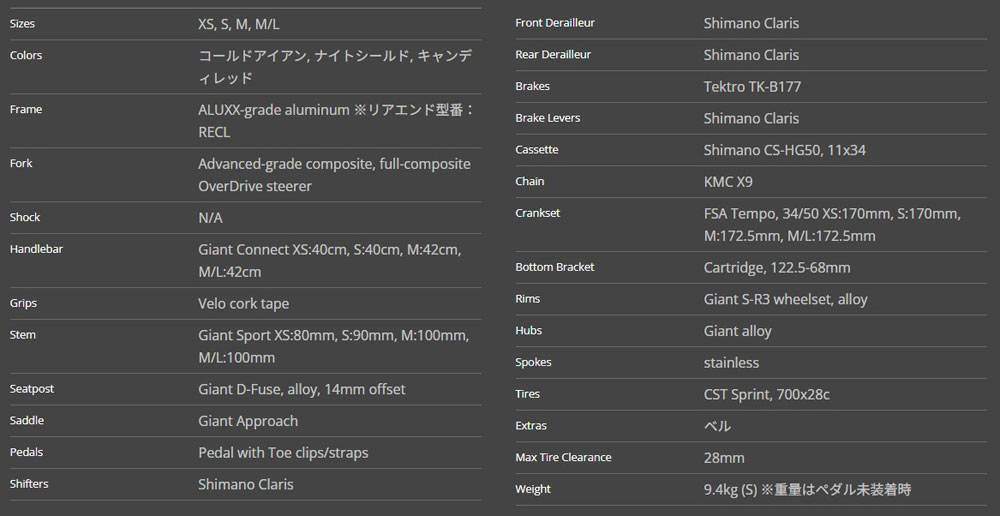Image resolution: width=1000 pixels, height=516 pixels.
Task: Click the Bottom Bracket label
Action: (555, 267)
